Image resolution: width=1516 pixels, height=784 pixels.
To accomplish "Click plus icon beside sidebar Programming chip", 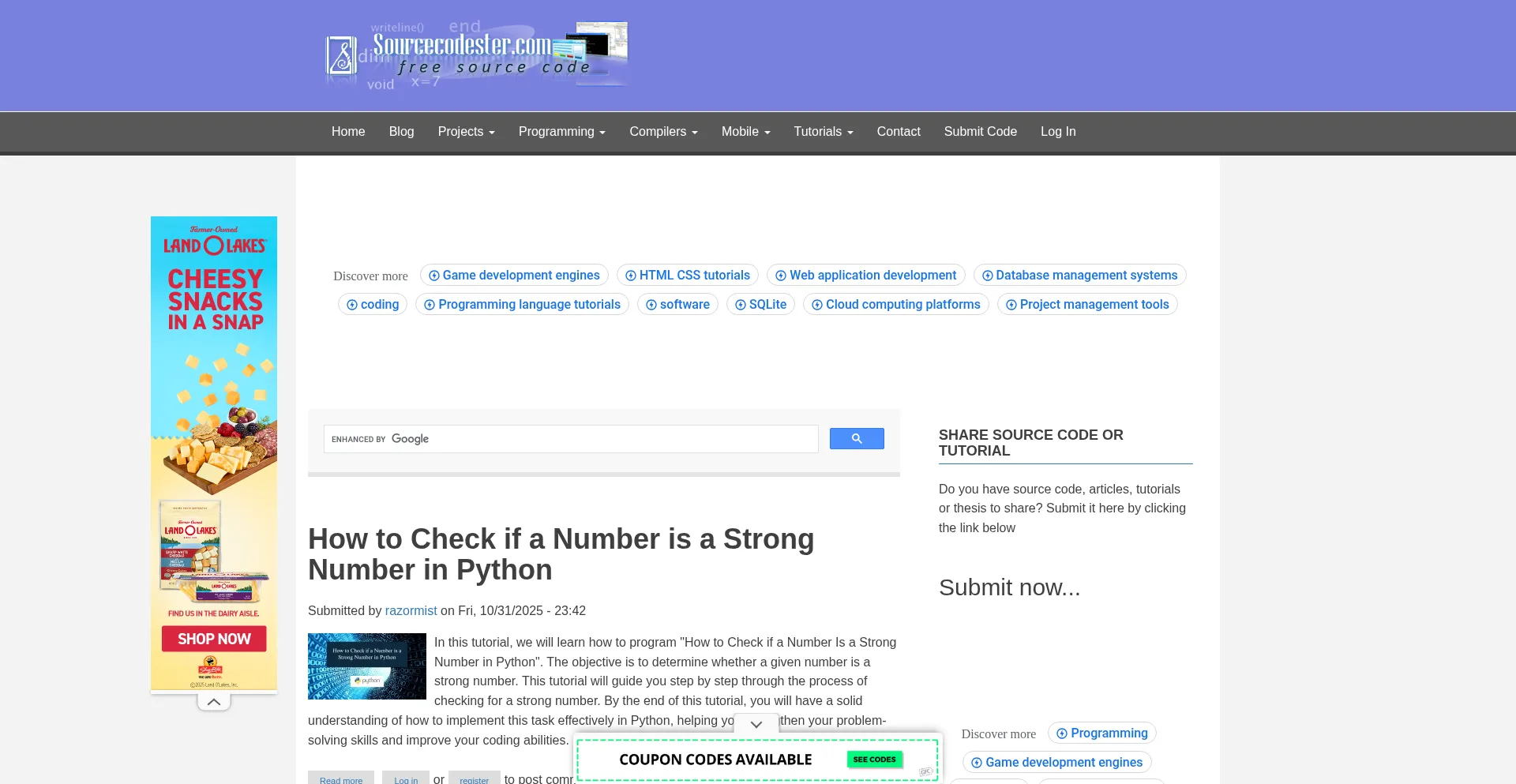I will (1061, 733).
